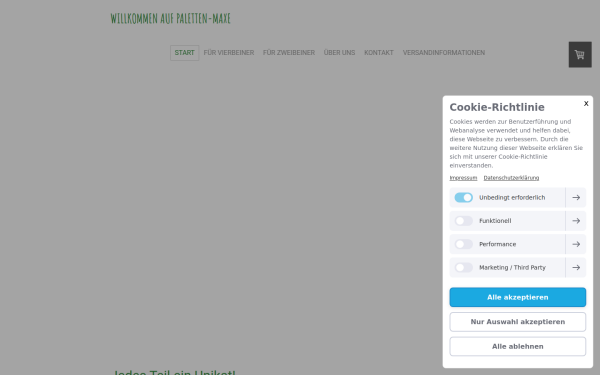Open the shopping cart icon
Image resolution: width=600 pixels, height=375 pixels.
click(x=580, y=55)
